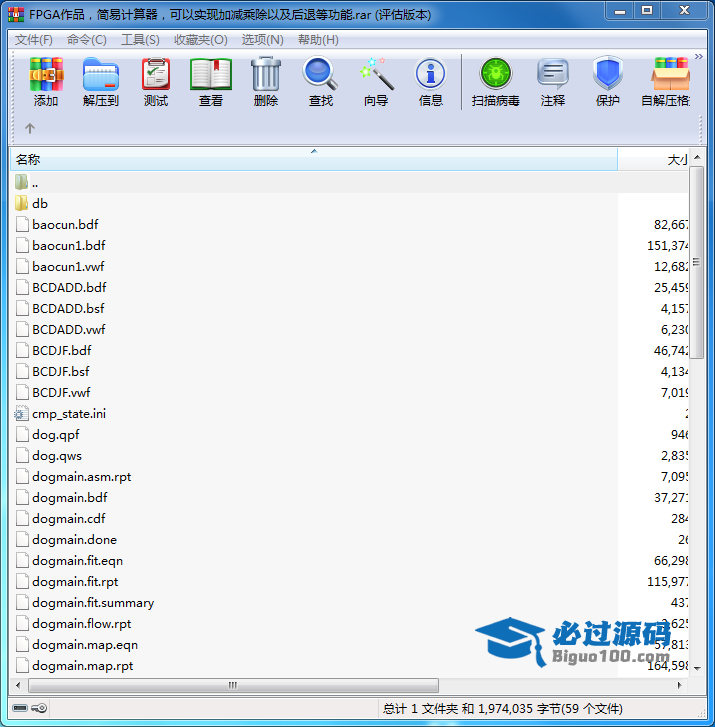The height and width of the screenshot is (727, 715).
Task: Sort by 大小 size column header
Action: tap(653, 159)
